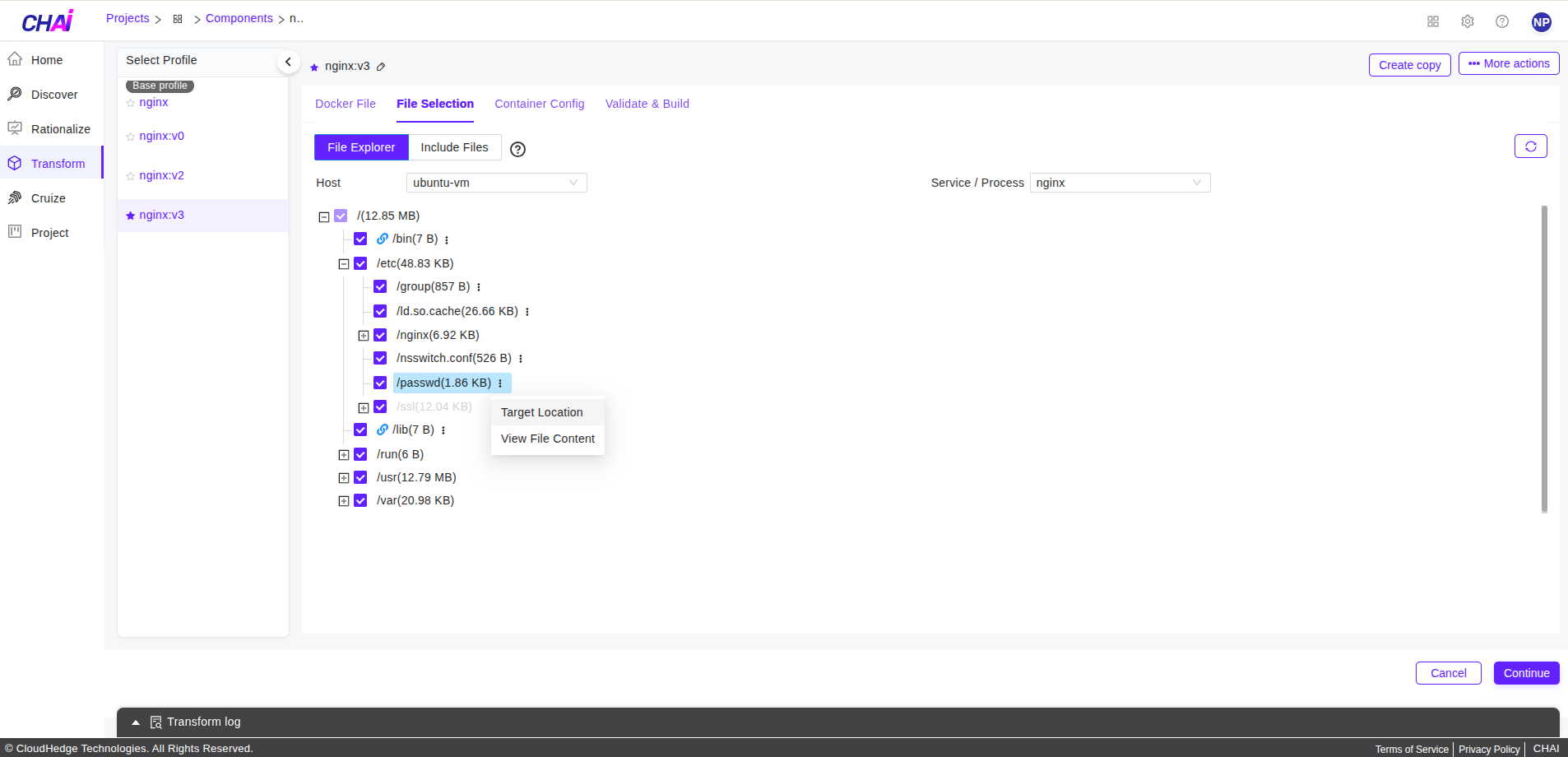Star the nginx:v2 profile
This screenshot has width=1568, height=757.
[x=130, y=176]
